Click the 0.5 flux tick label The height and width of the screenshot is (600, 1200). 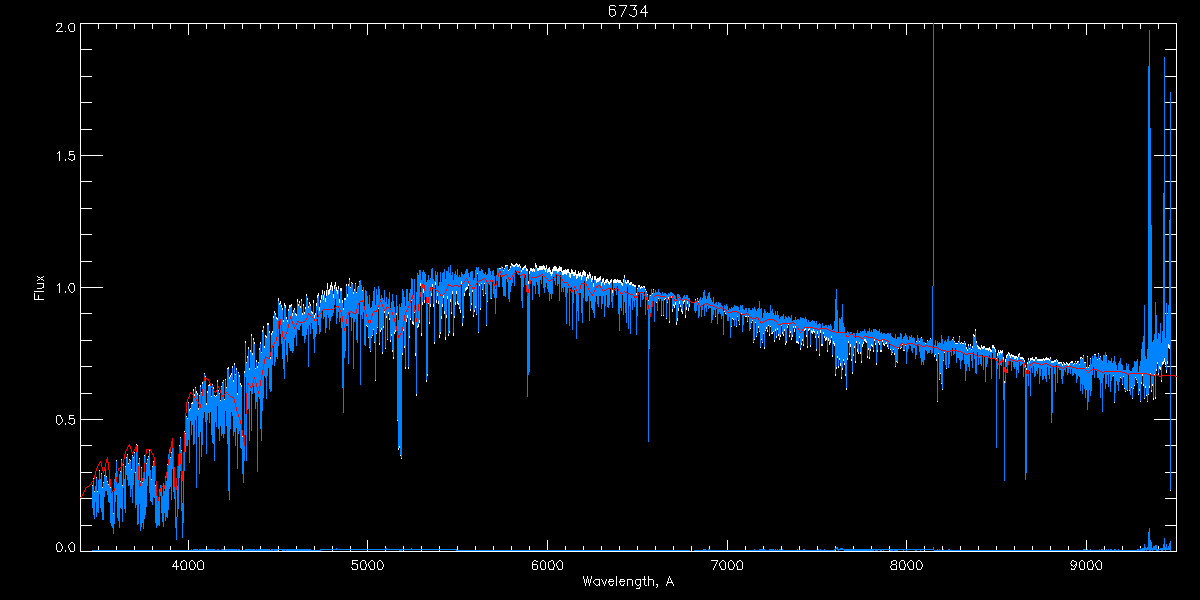pos(65,419)
